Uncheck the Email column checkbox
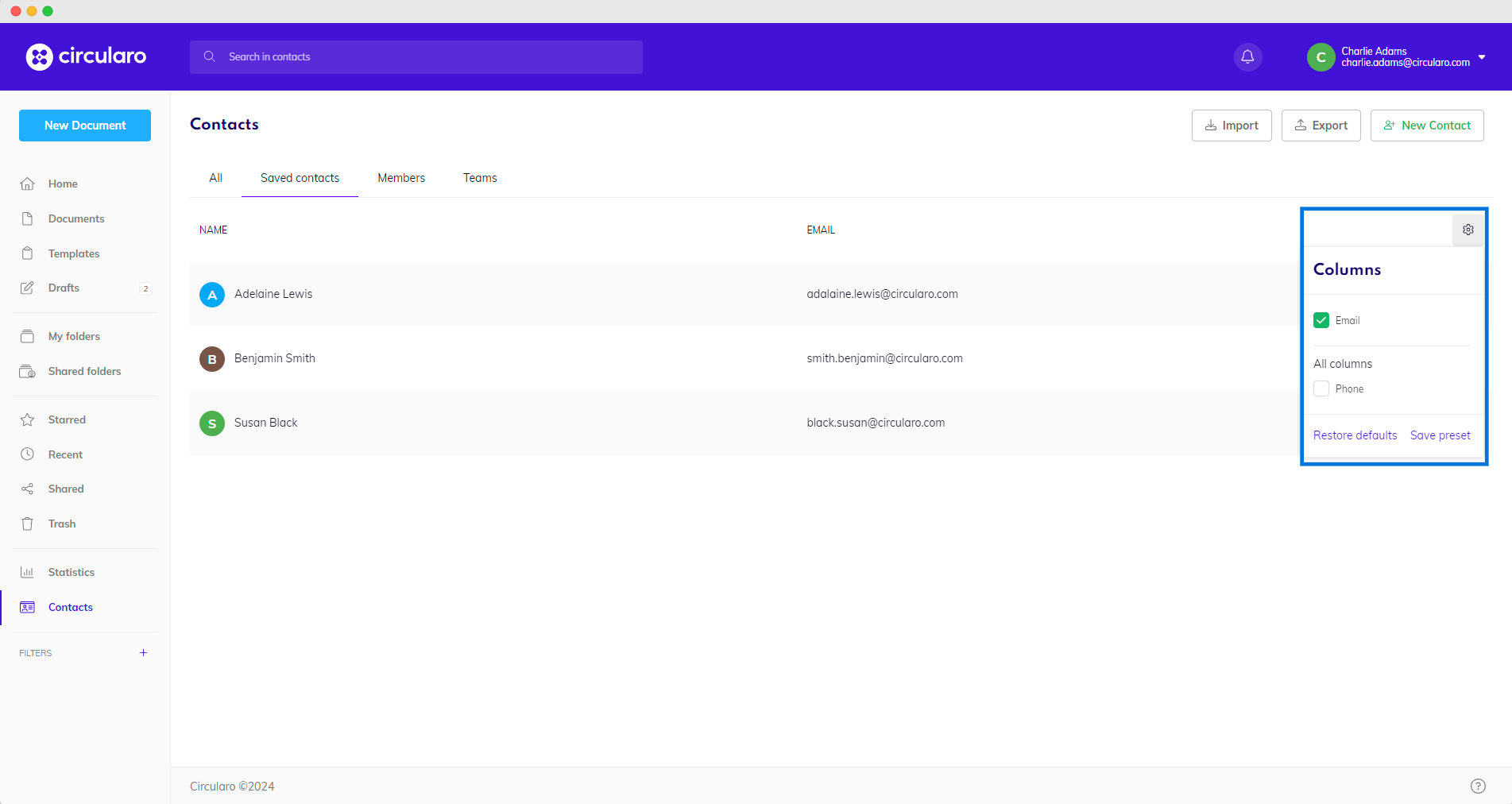The height and width of the screenshot is (804, 1512). click(1321, 320)
